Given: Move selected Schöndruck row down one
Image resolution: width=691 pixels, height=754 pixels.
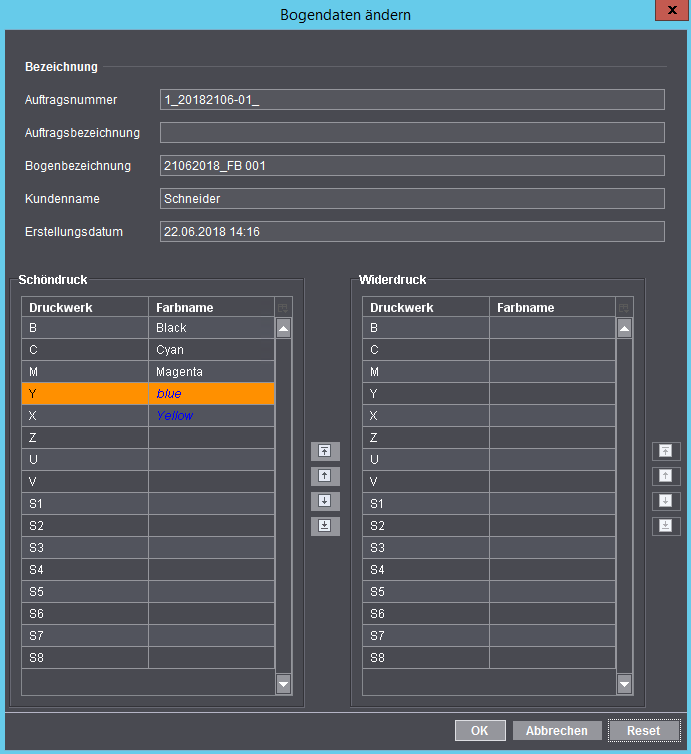Looking at the screenshot, I should [325, 501].
